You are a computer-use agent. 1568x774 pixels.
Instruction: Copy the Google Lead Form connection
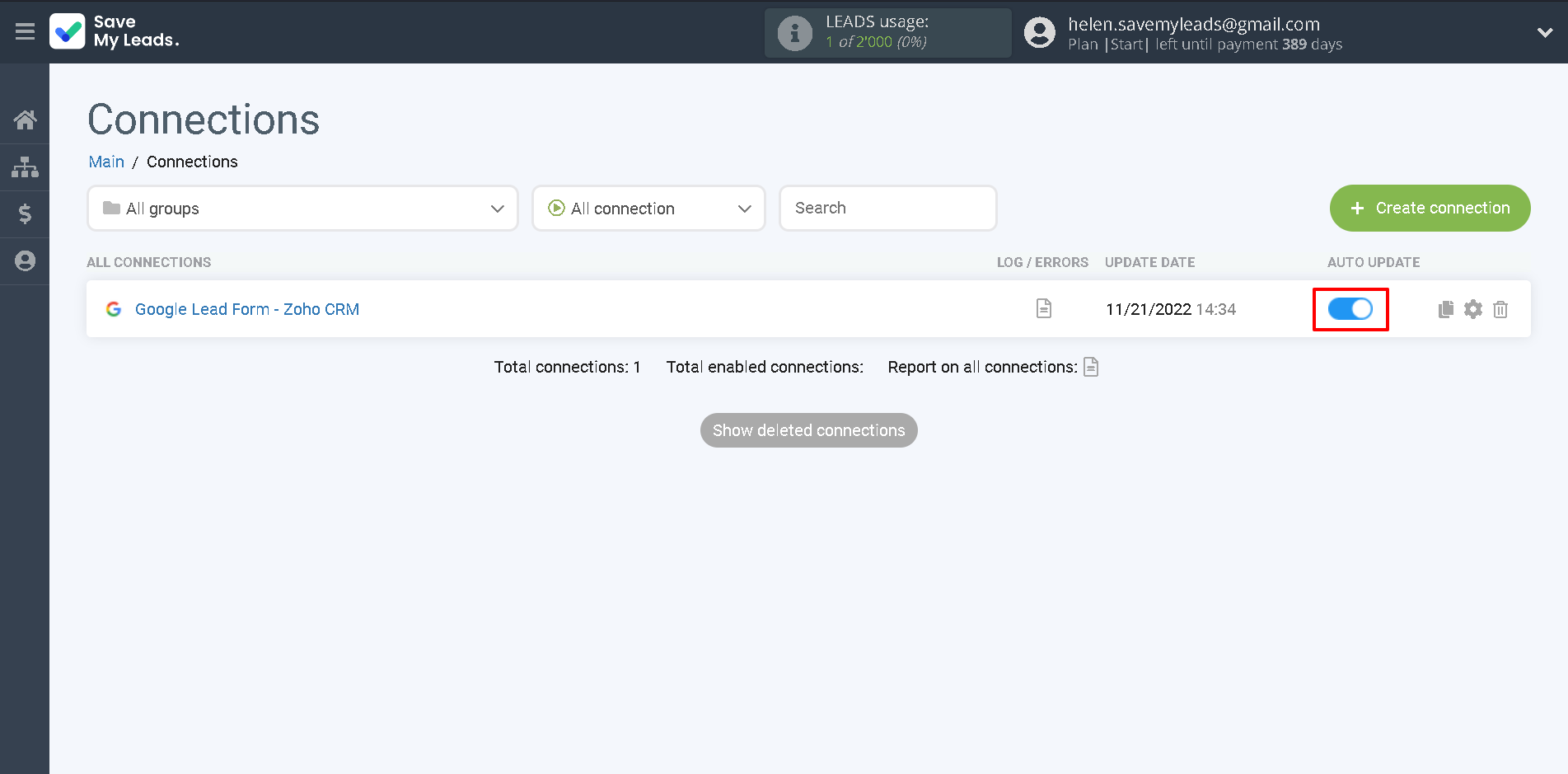click(1446, 309)
